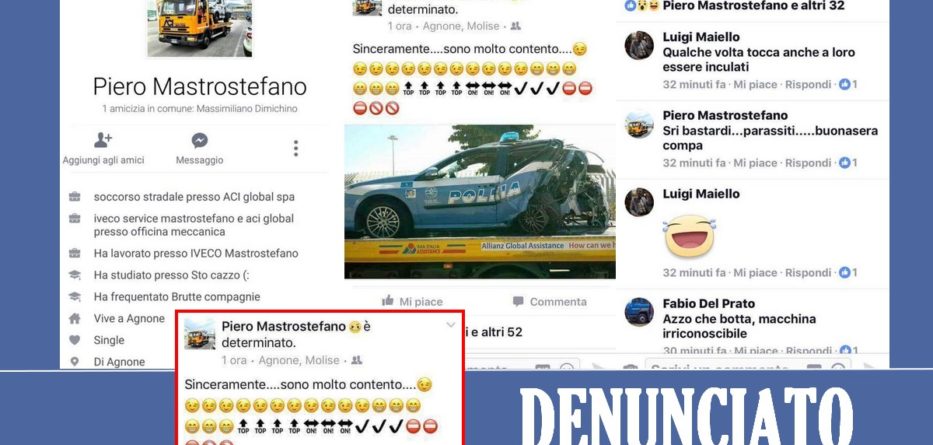Open the tow truck profile picture
This screenshot has height=445, width=933.
point(199,28)
